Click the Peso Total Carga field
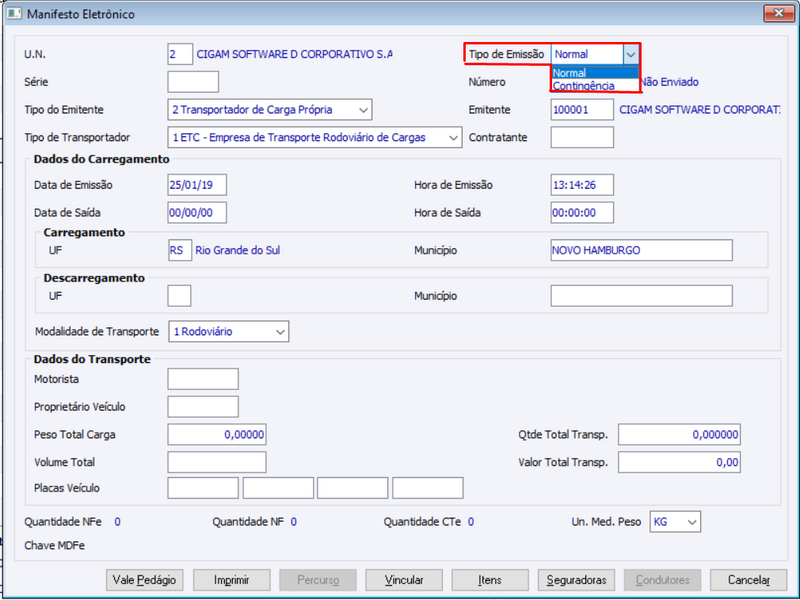 point(217,434)
